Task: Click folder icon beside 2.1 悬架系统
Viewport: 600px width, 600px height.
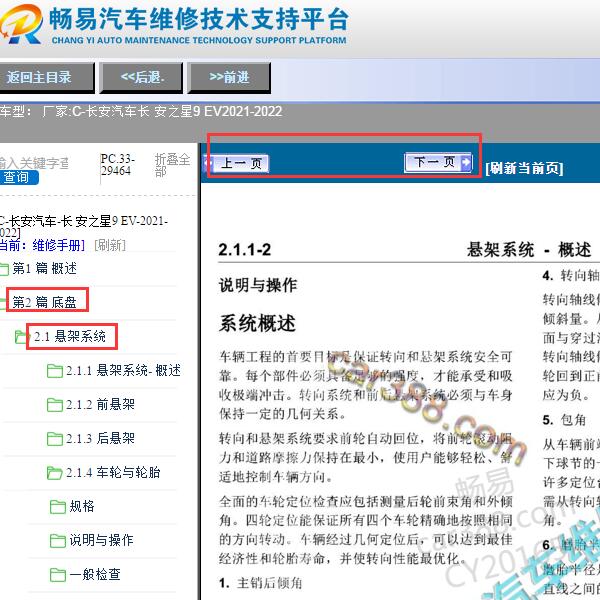Action: (22, 337)
